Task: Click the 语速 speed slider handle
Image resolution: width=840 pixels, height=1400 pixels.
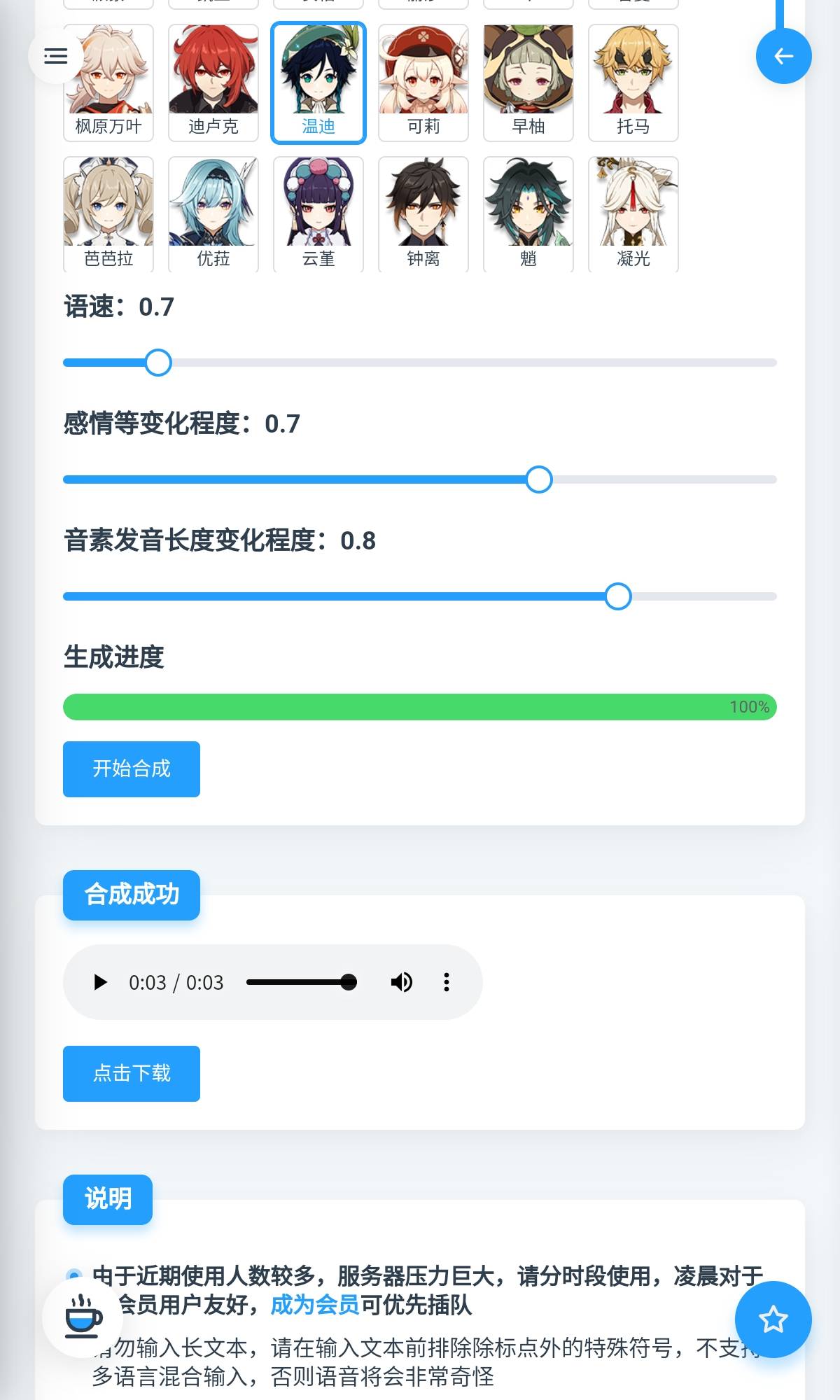Action: pyautogui.click(x=158, y=363)
